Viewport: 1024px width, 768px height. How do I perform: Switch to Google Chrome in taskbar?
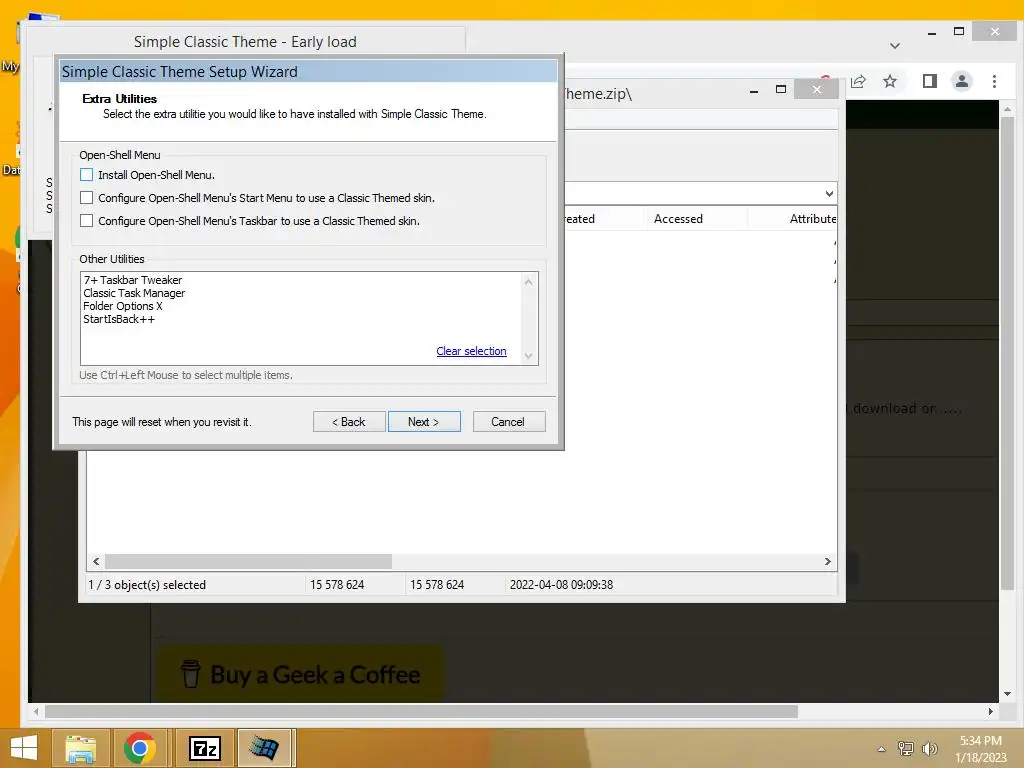140,748
